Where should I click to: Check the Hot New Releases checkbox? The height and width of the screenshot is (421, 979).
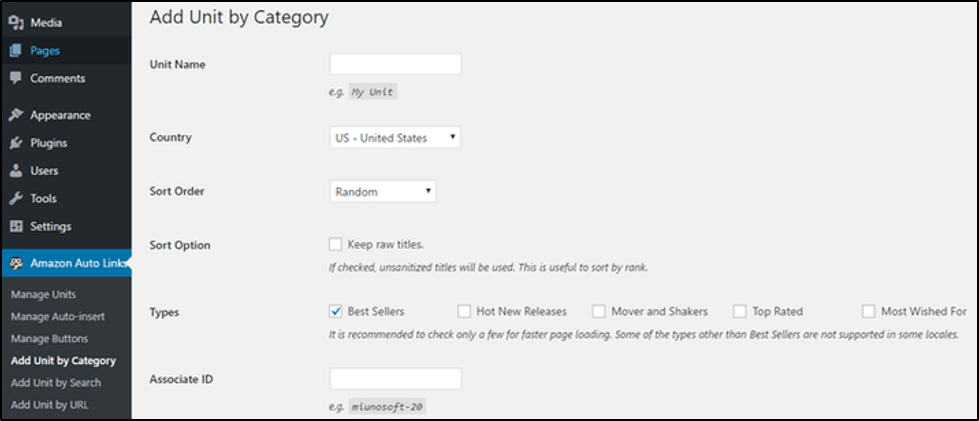click(464, 310)
